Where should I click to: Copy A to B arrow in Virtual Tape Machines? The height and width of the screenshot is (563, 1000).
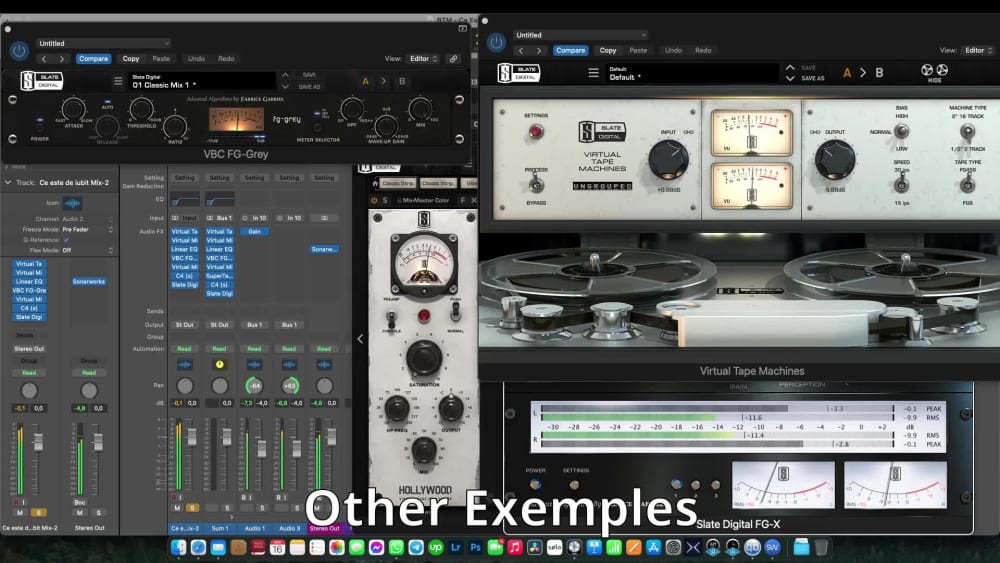[x=863, y=73]
